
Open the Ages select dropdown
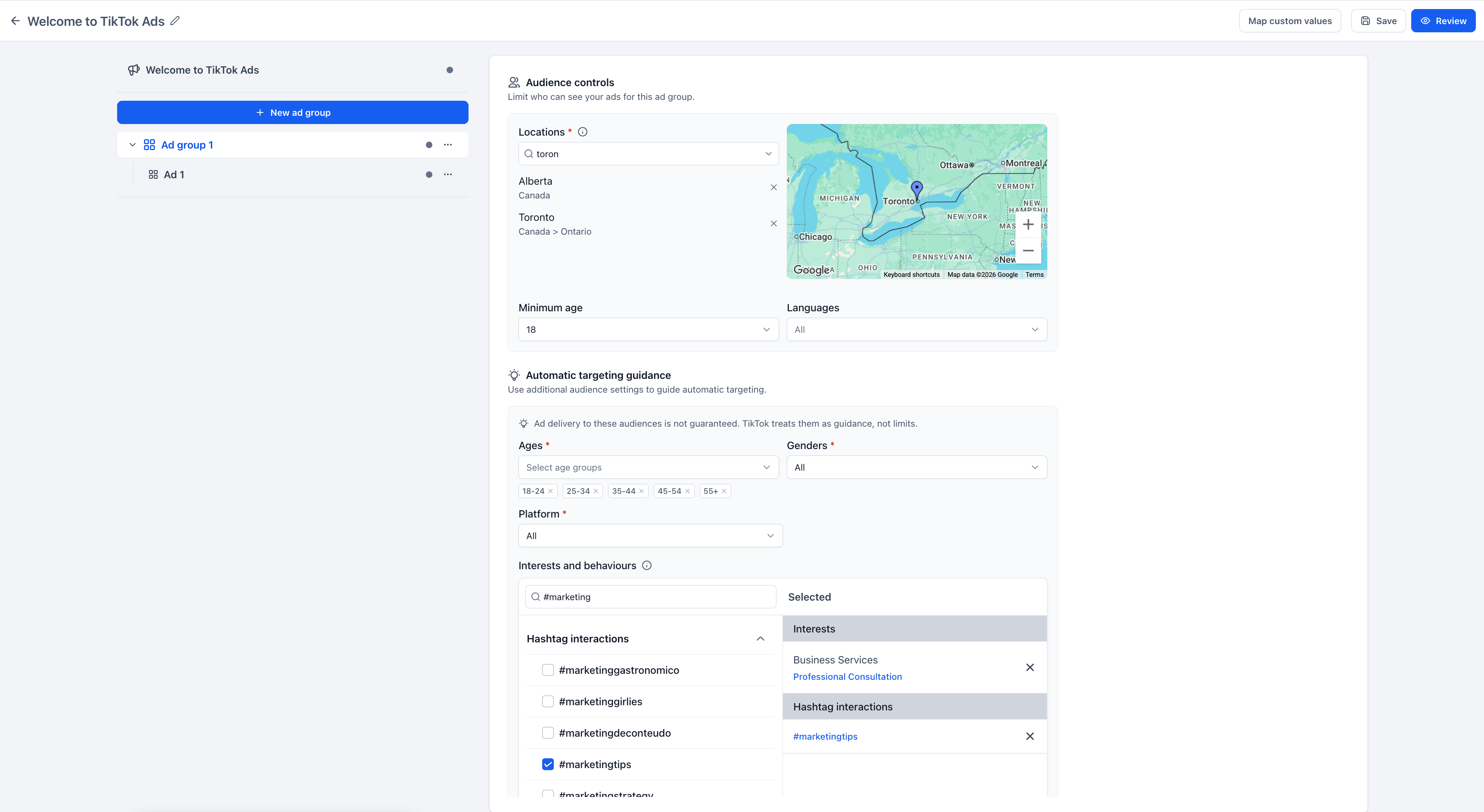coord(648,467)
